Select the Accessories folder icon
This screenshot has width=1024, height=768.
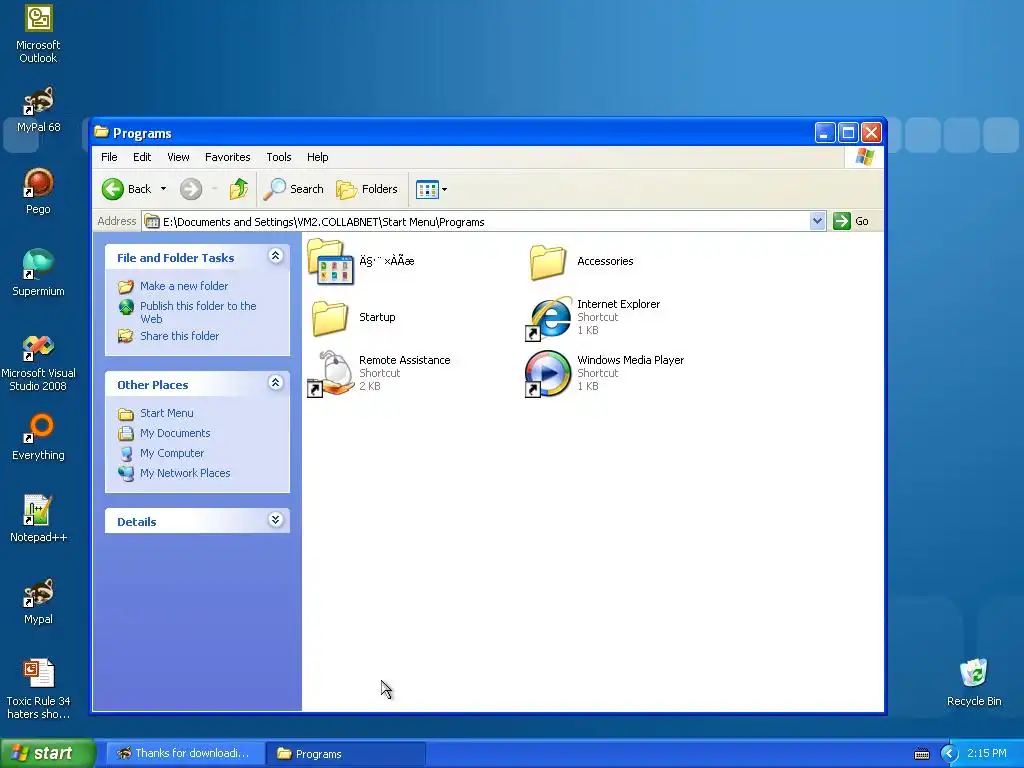[x=548, y=262]
